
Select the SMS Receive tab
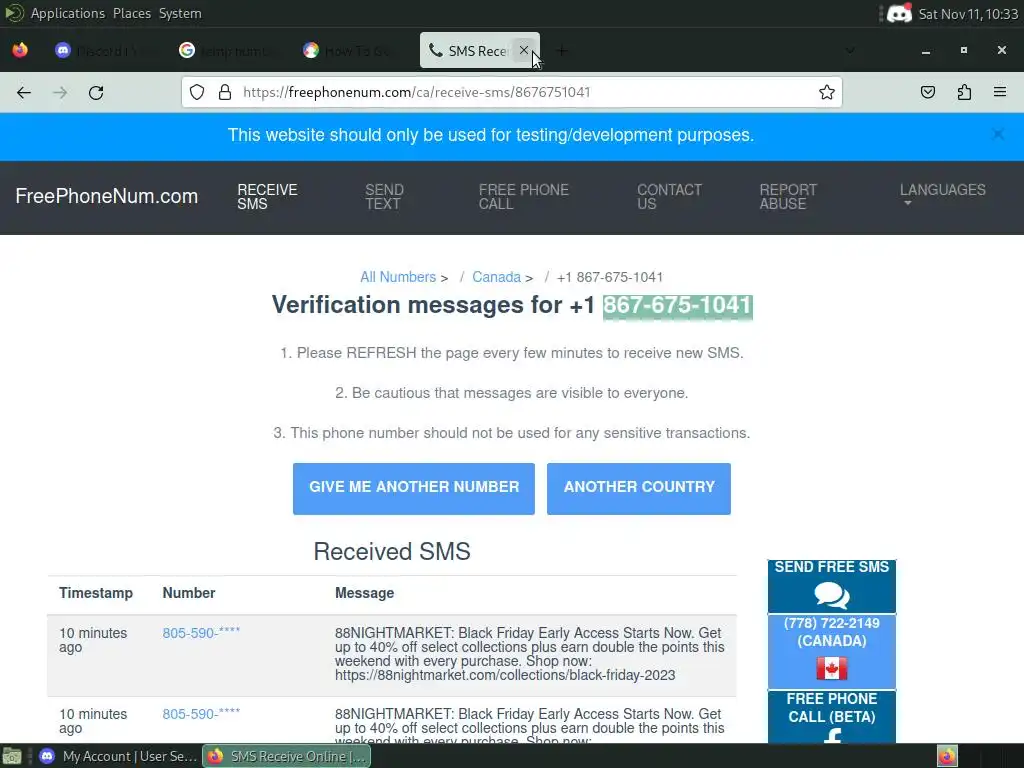point(479,50)
